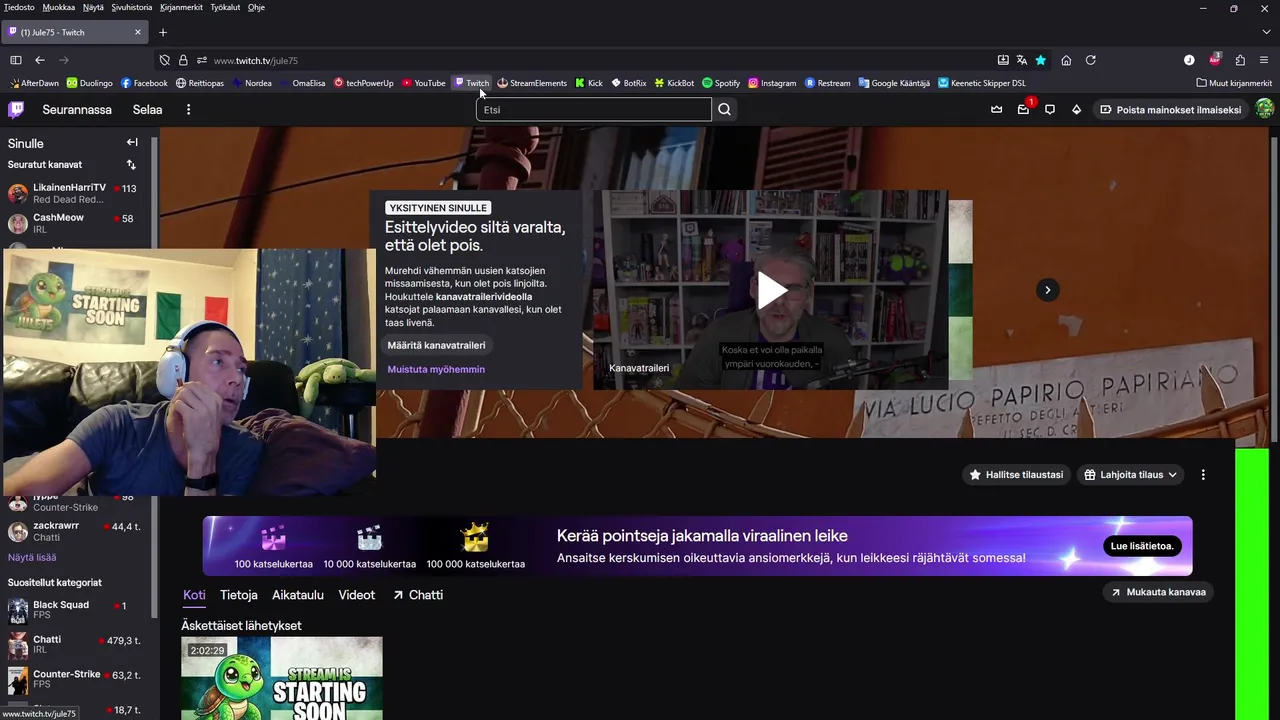Click the browser home icon
The width and height of the screenshot is (1280, 720).
pyautogui.click(x=1066, y=60)
